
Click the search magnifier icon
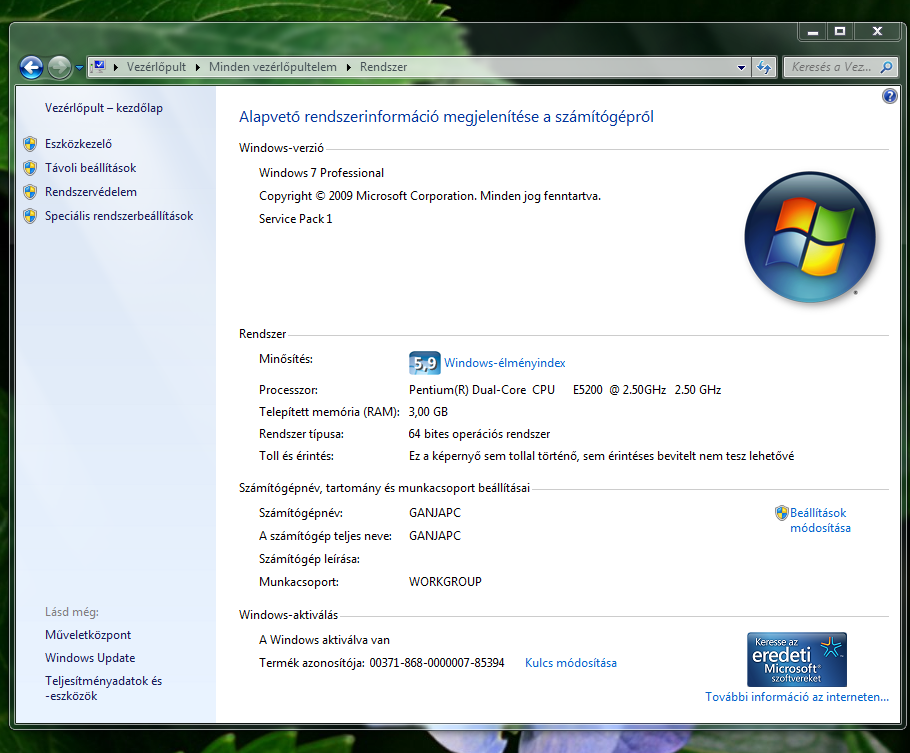click(886, 67)
